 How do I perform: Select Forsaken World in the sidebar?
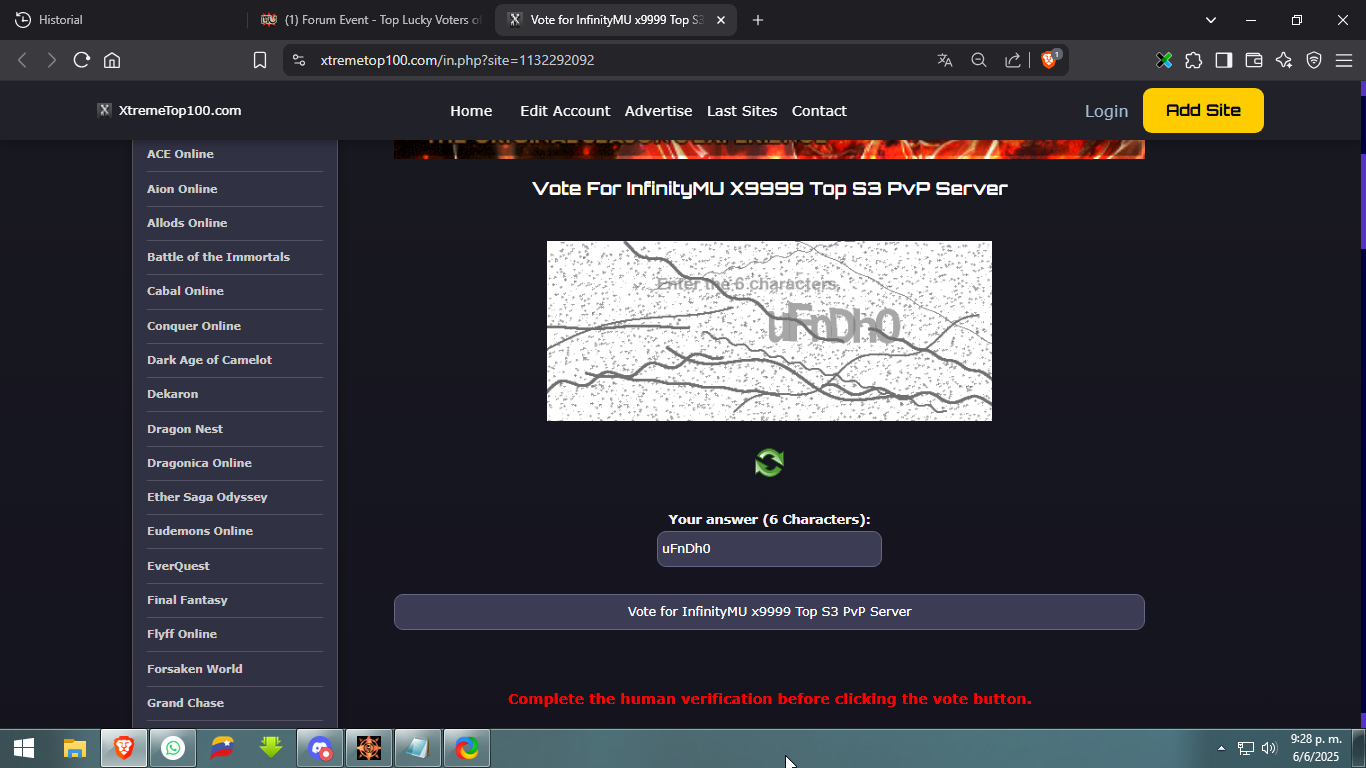point(195,669)
